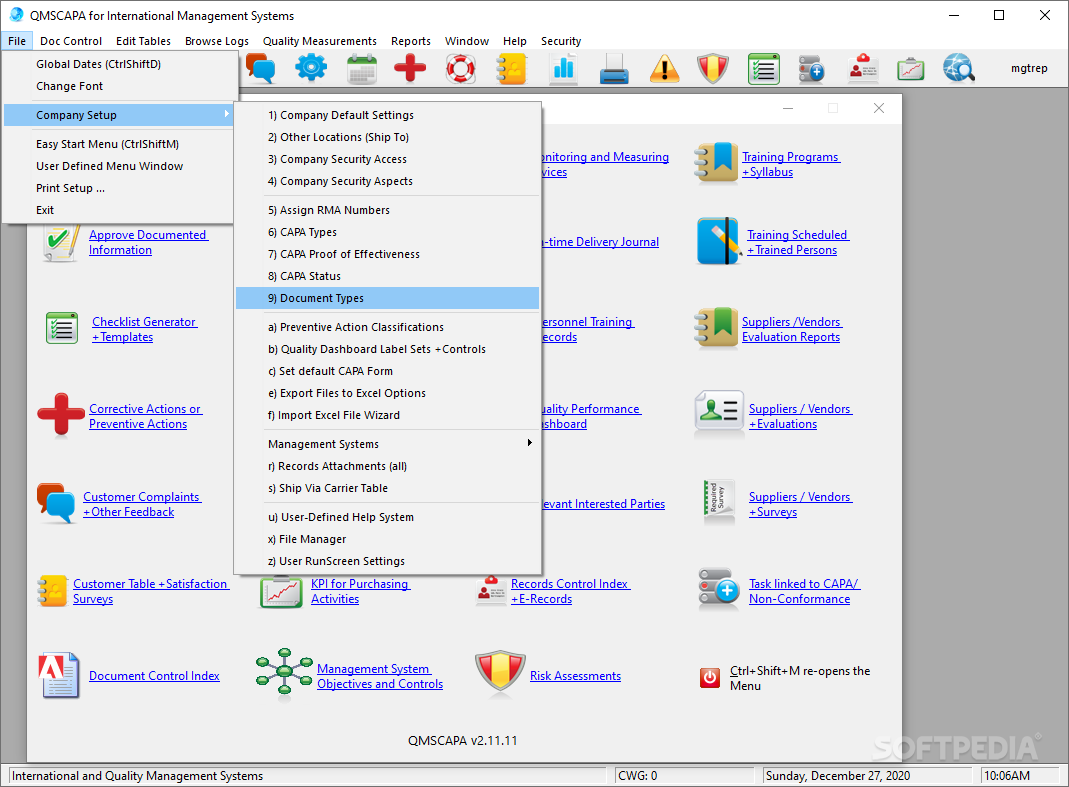Image resolution: width=1069 pixels, height=787 pixels.
Task: Click the CWG: 0 status field
Action: [684, 776]
